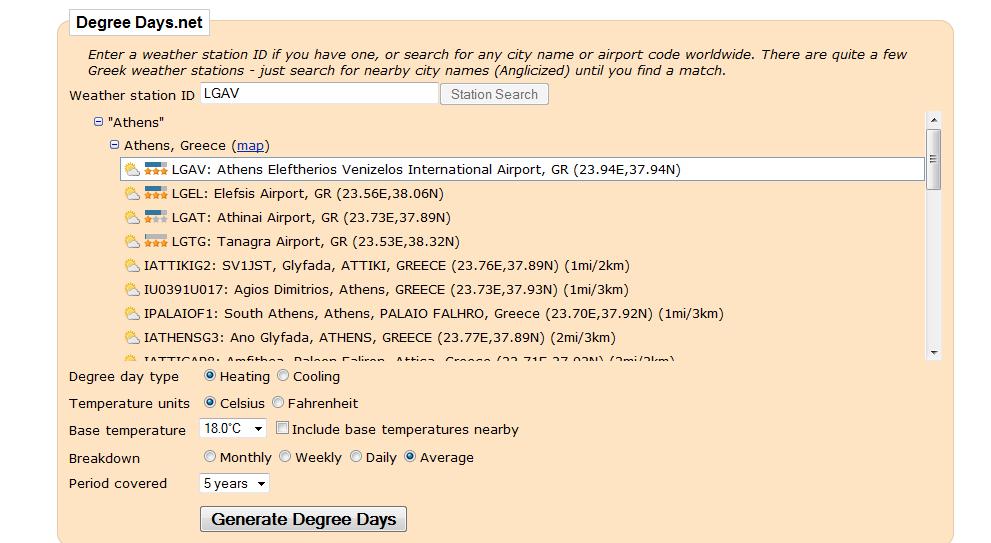Viewport: 991px width, 543px height.
Task: Select IATTIKIG2: SV1JST, Glyfada row
Action: pos(522,265)
